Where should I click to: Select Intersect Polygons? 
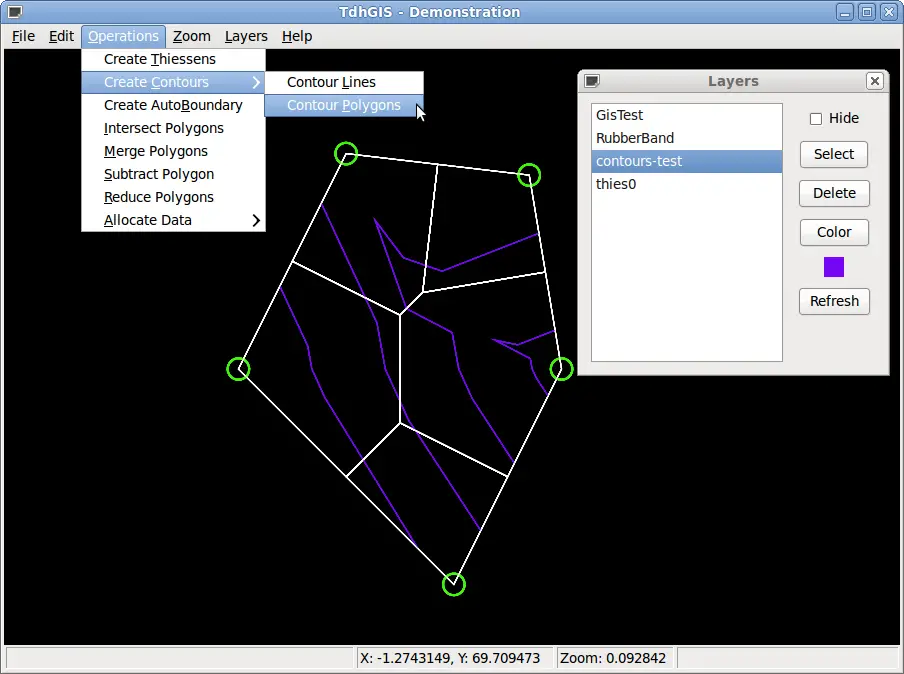tap(174, 129)
